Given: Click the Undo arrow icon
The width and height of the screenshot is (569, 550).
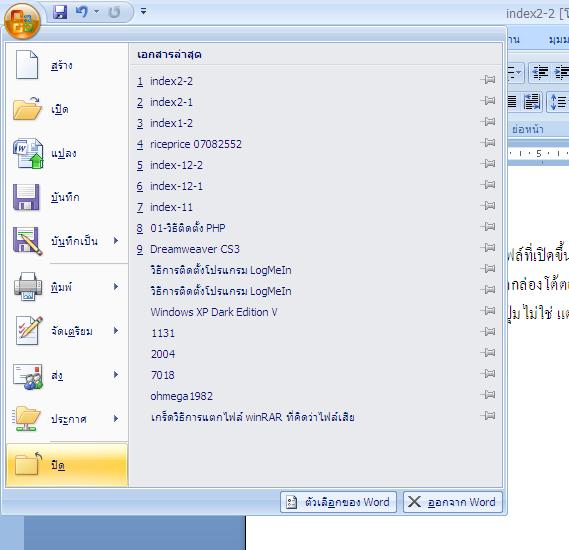Looking at the screenshot, I should pyautogui.click(x=82, y=12).
